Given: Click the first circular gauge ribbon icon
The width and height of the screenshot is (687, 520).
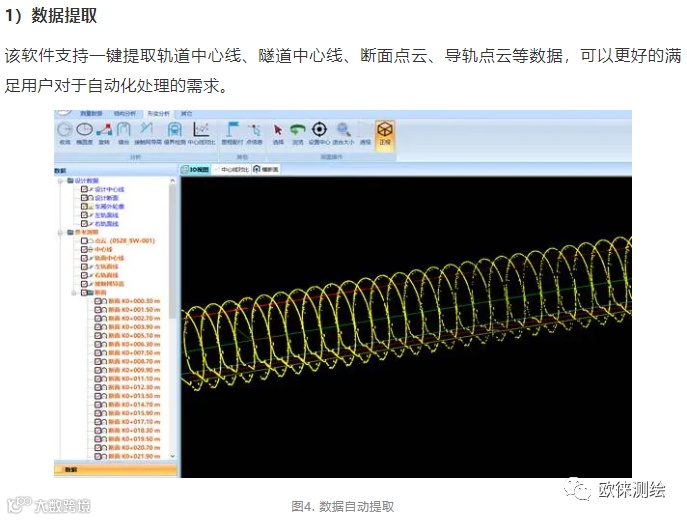Looking at the screenshot, I should pos(65,133).
